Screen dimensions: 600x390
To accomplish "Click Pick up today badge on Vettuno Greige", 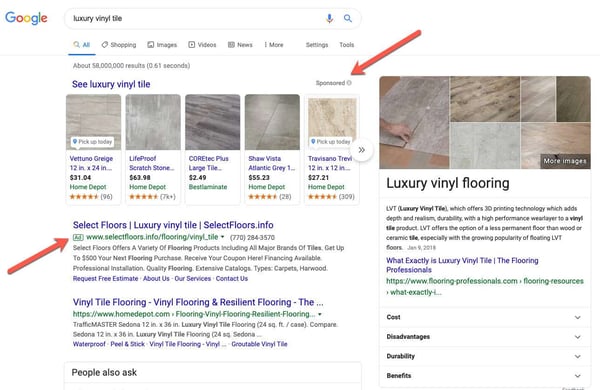I will [92, 142].
